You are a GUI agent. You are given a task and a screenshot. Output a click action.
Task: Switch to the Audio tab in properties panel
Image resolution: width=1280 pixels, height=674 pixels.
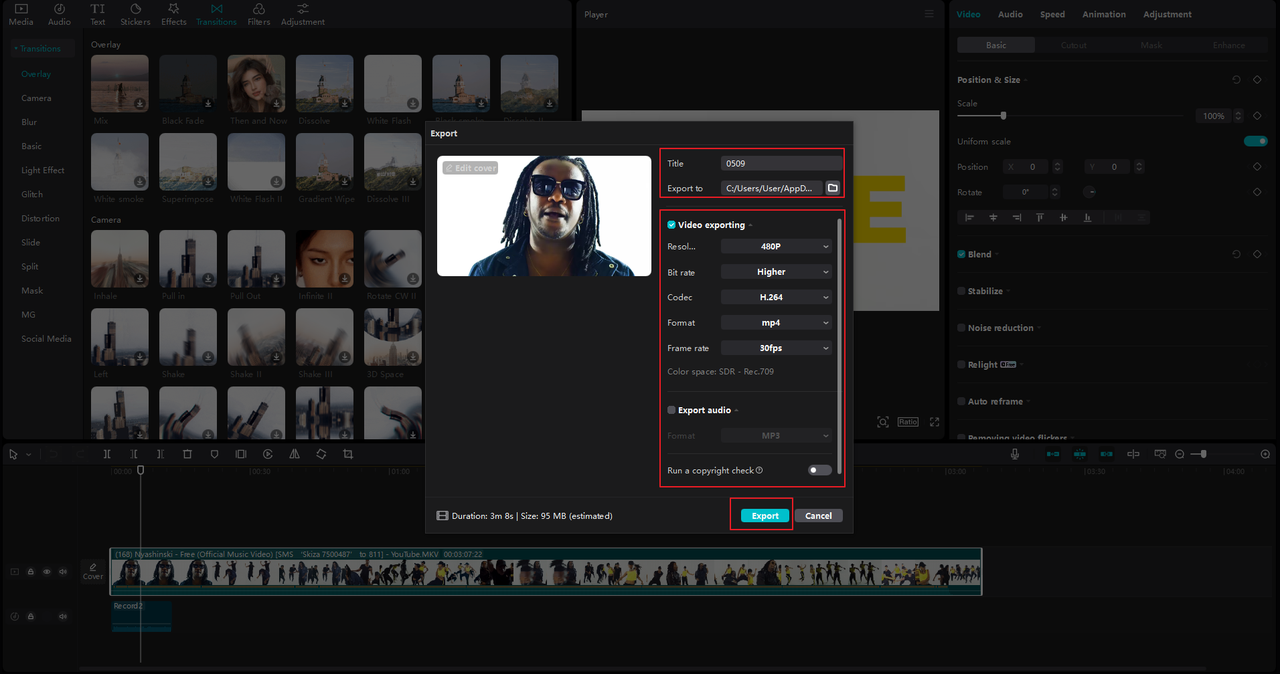coord(1010,14)
